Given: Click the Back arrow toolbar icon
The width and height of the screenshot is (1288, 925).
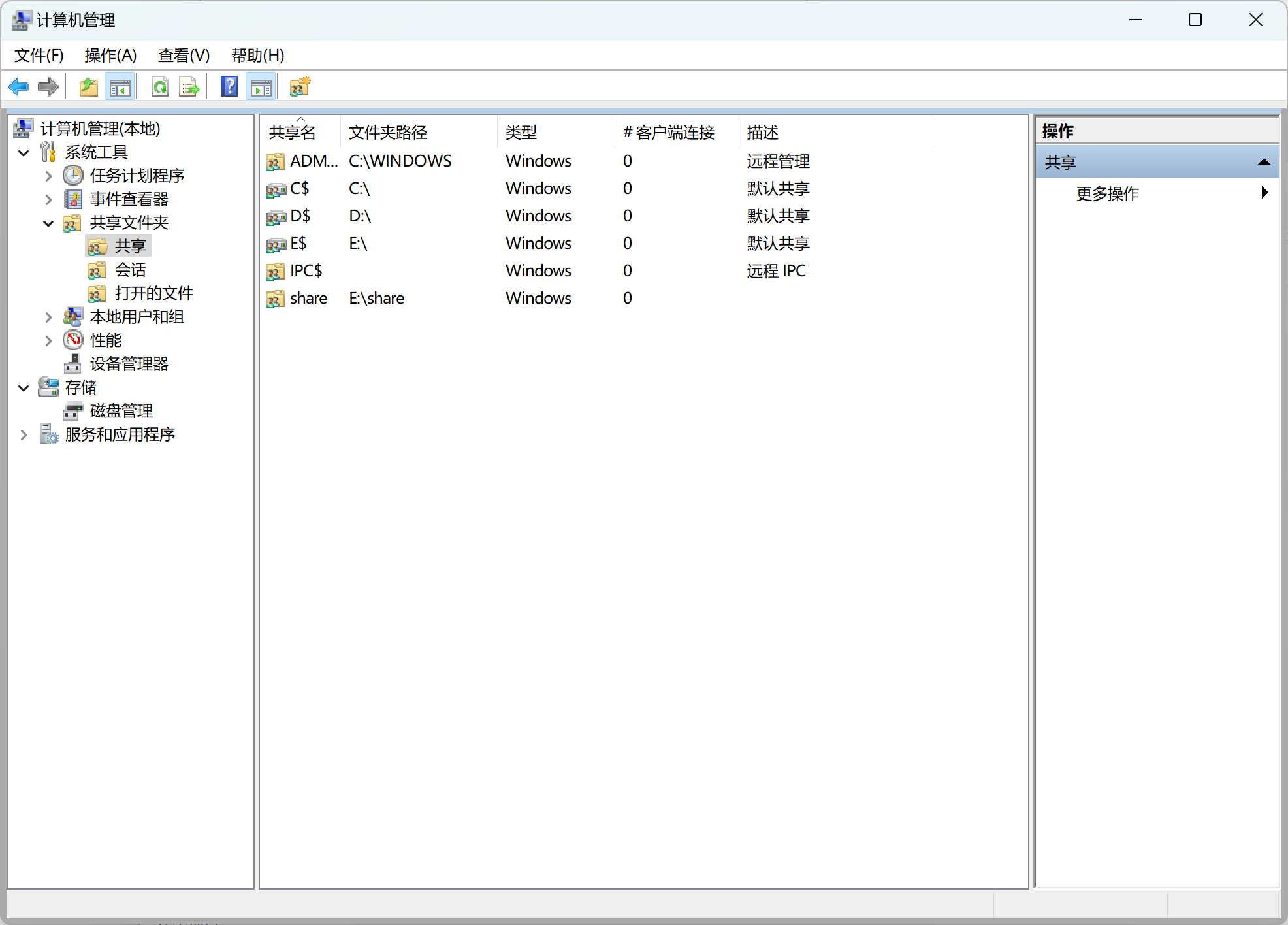Looking at the screenshot, I should point(18,86).
